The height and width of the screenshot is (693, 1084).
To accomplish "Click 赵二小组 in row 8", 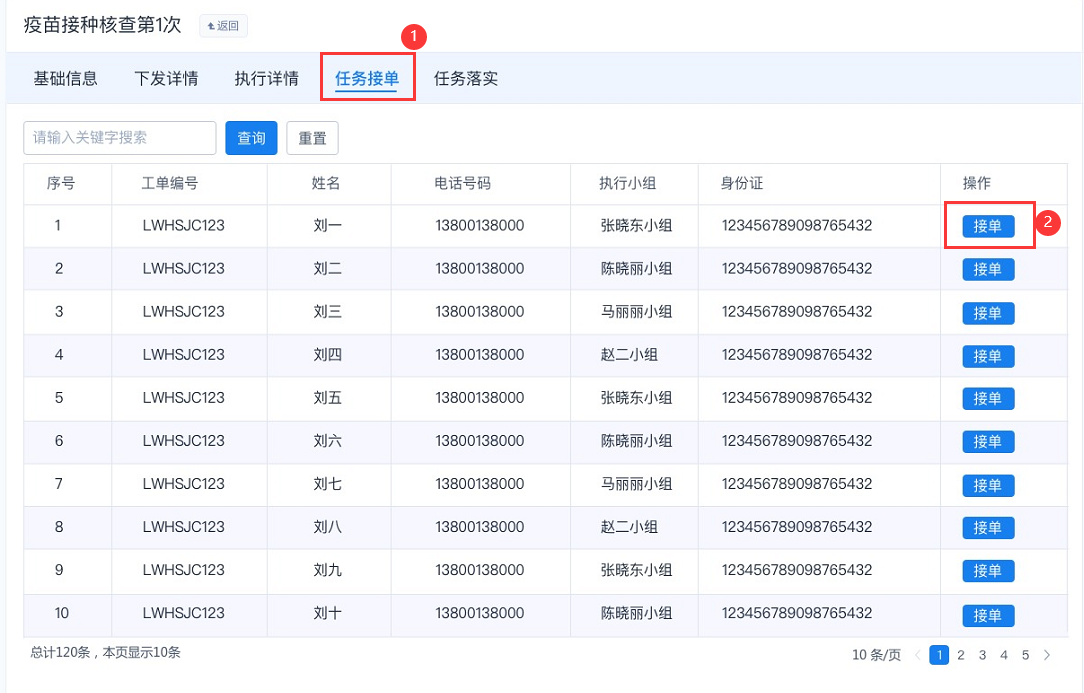I will point(629,527).
